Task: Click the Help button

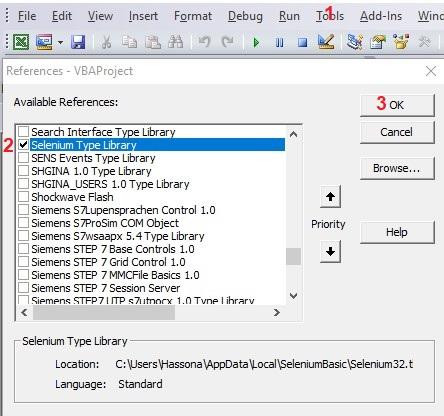Action: 397,232
